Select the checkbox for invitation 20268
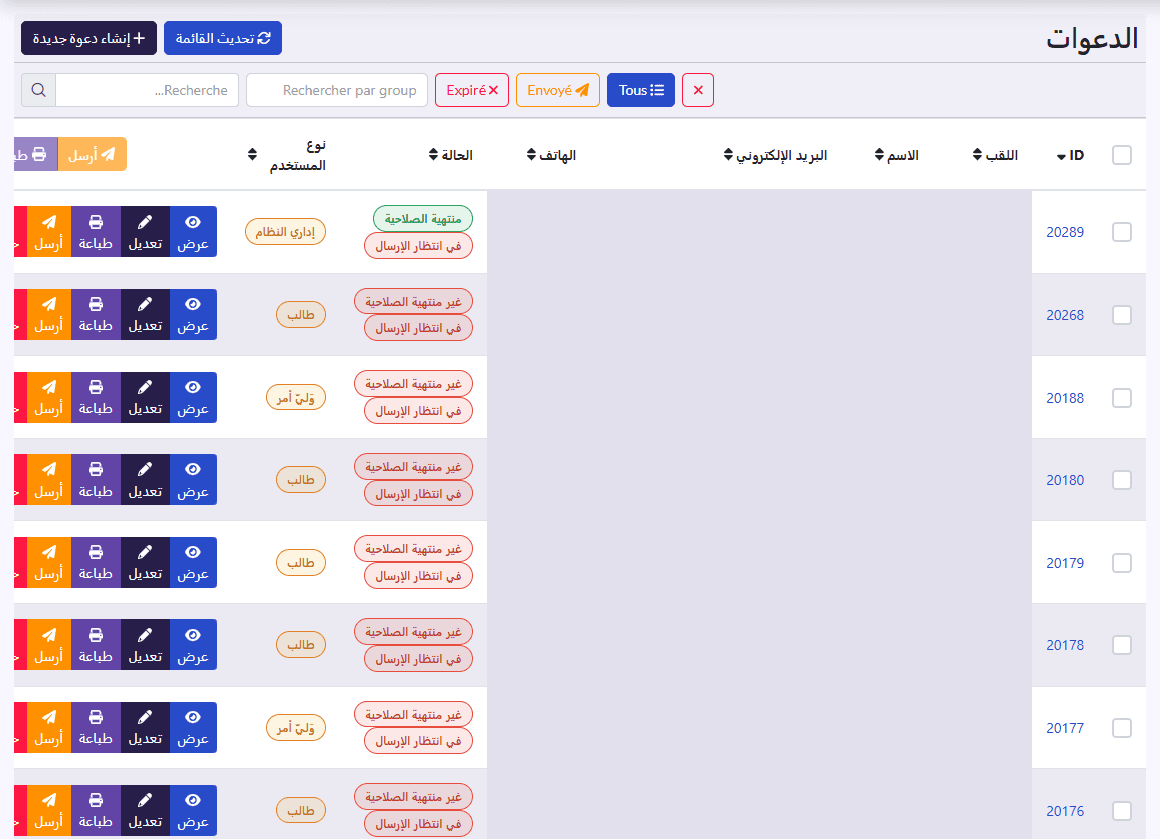Viewport: 1160px width, 839px height. click(x=1122, y=315)
